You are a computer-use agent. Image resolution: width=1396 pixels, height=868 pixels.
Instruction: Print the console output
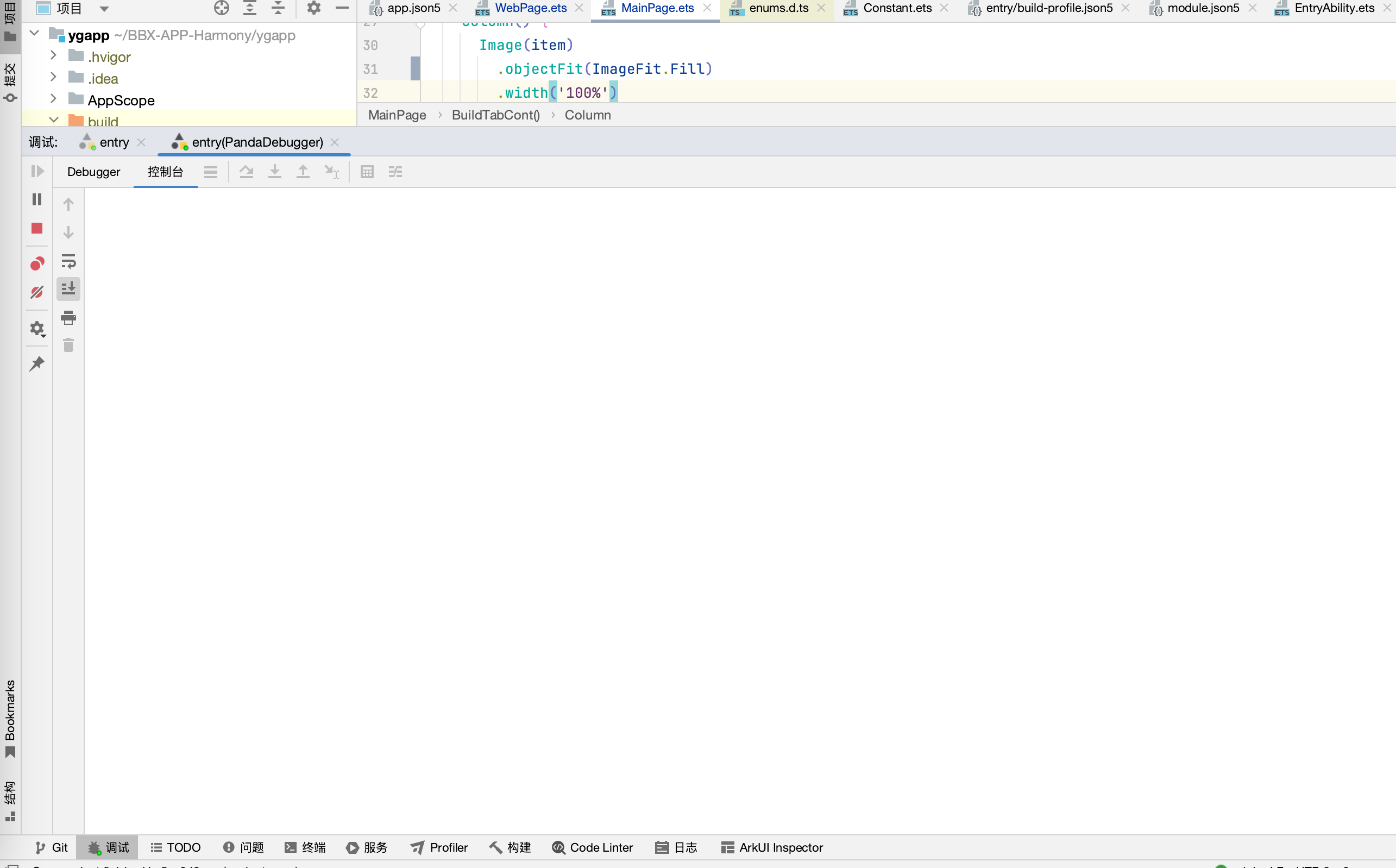pyautogui.click(x=68, y=317)
